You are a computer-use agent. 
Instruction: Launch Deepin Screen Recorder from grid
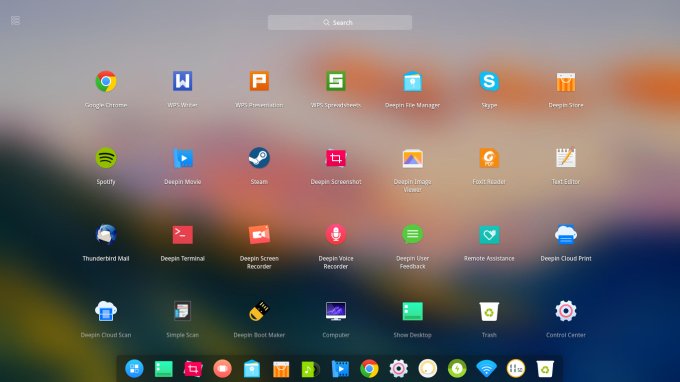coord(259,235)
